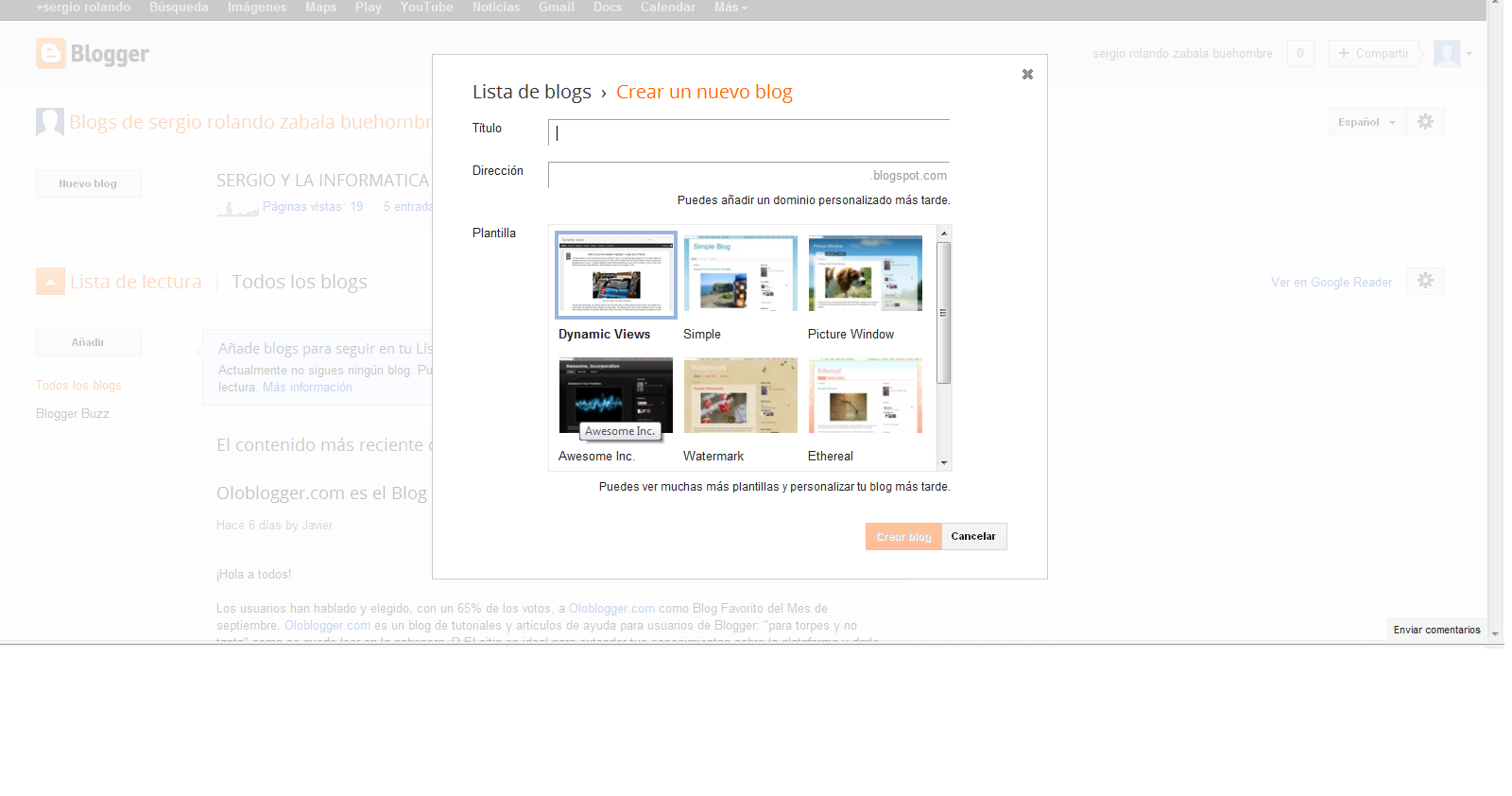Click the Nuevo blog button
Viewport: 1512px width, 796px height.
click(x=88, y=183)
